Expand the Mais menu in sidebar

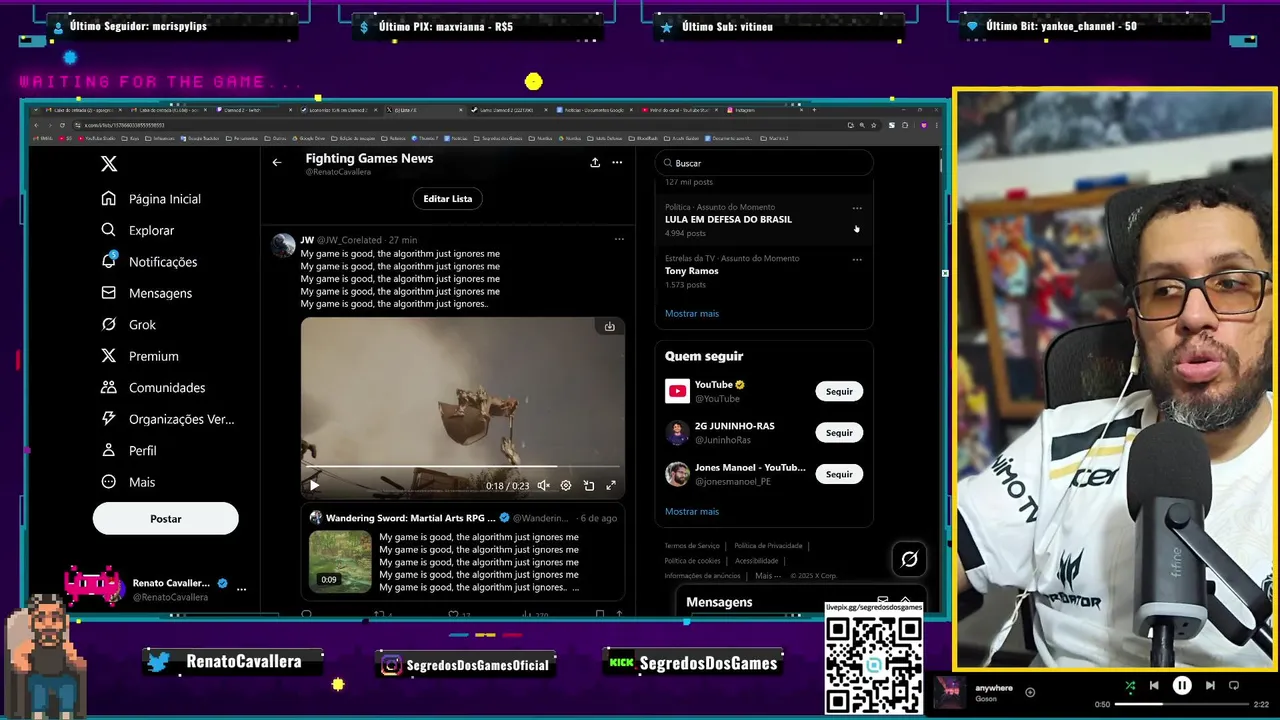pyautogui.click(x=128, y=482)
